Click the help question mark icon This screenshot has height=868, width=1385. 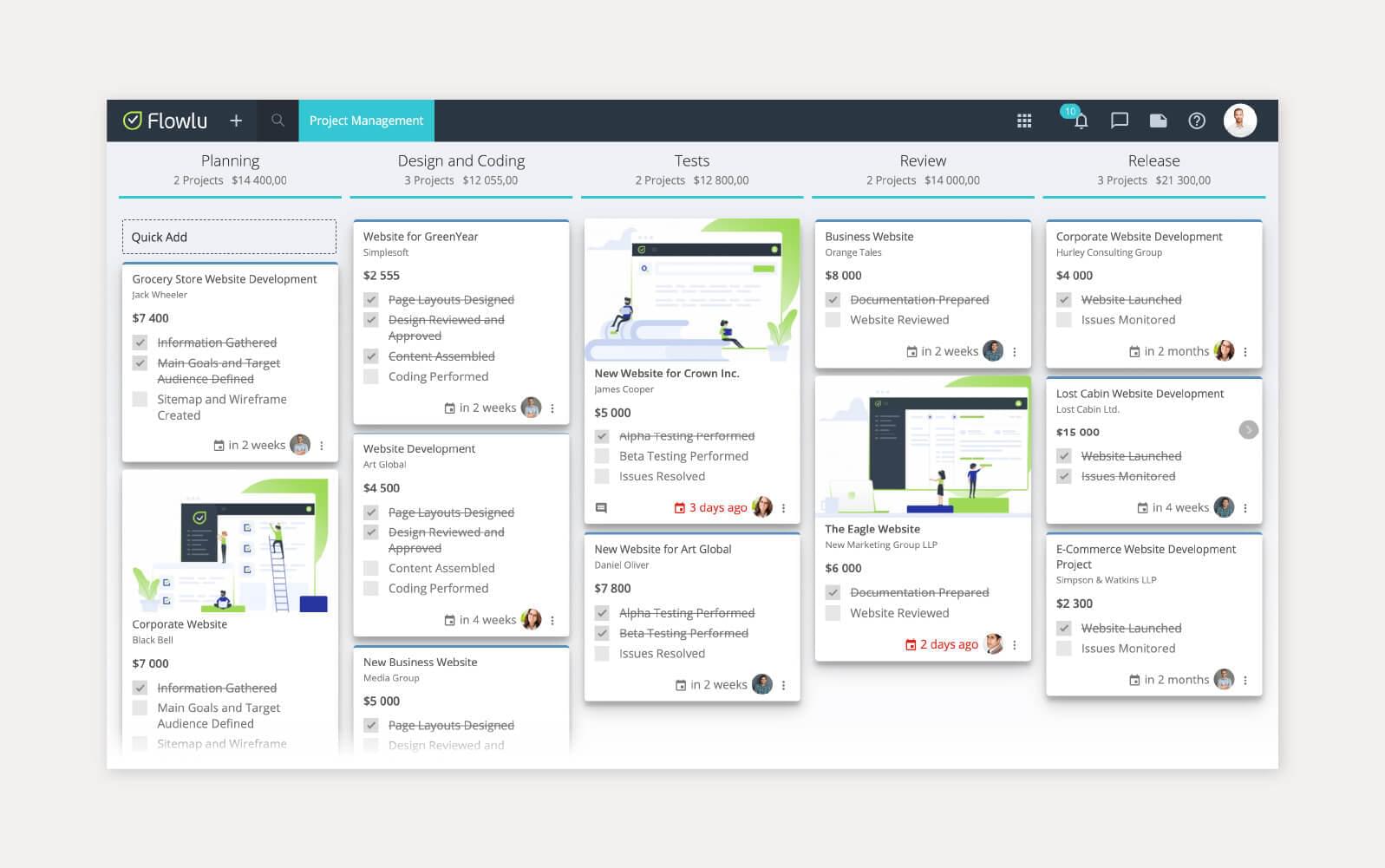1197,121
